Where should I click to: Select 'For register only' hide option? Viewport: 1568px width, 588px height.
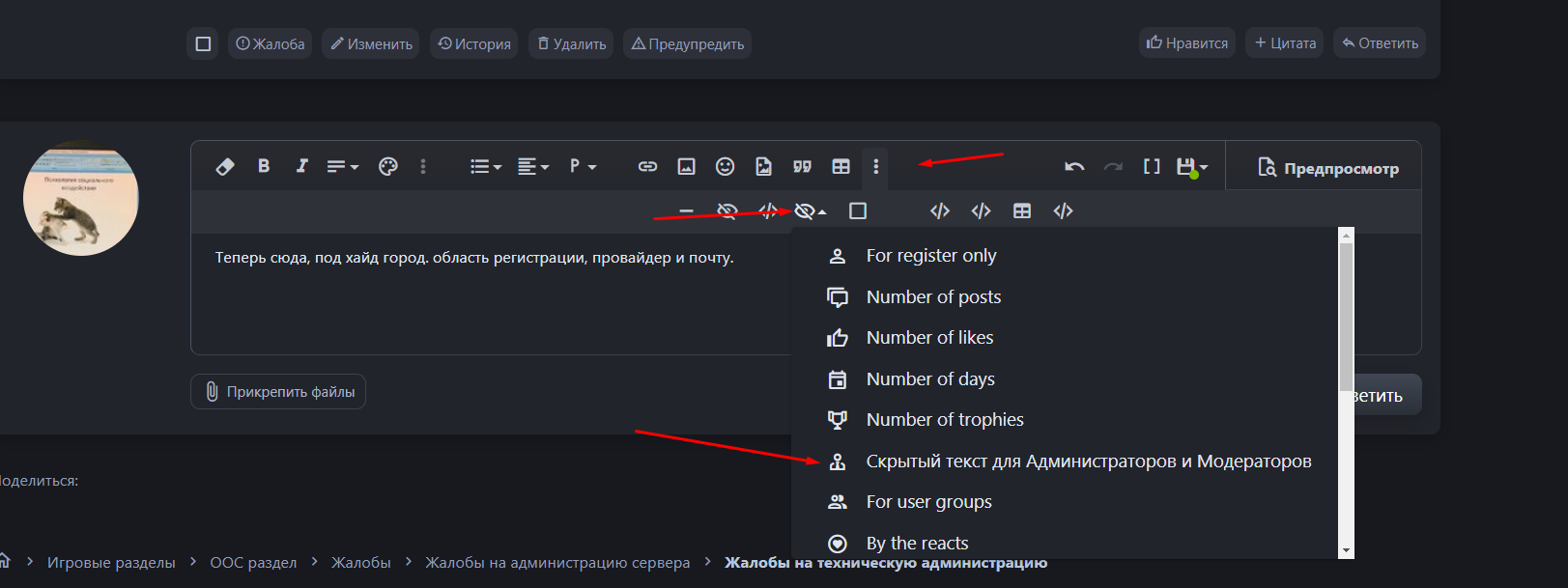pyautogui.click(x=930, y=256)
